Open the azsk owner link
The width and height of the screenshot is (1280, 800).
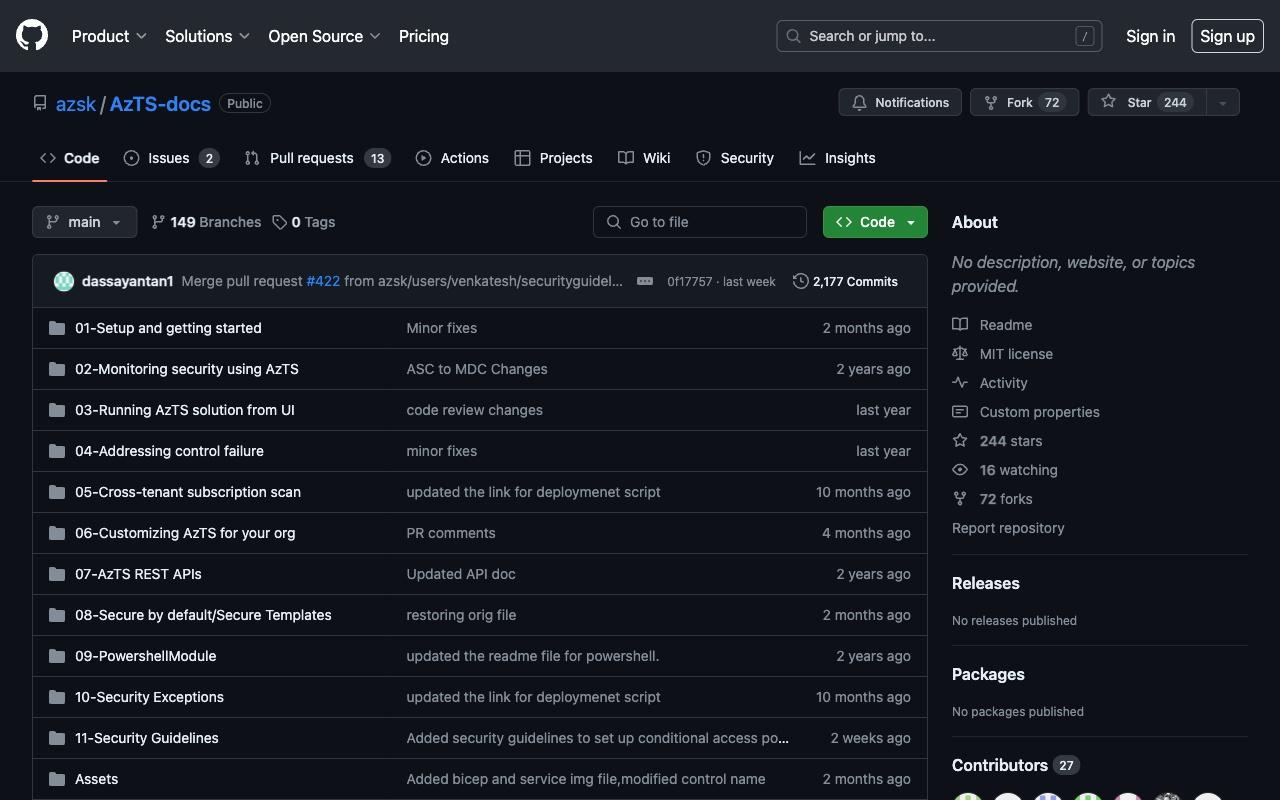[76, 104]
